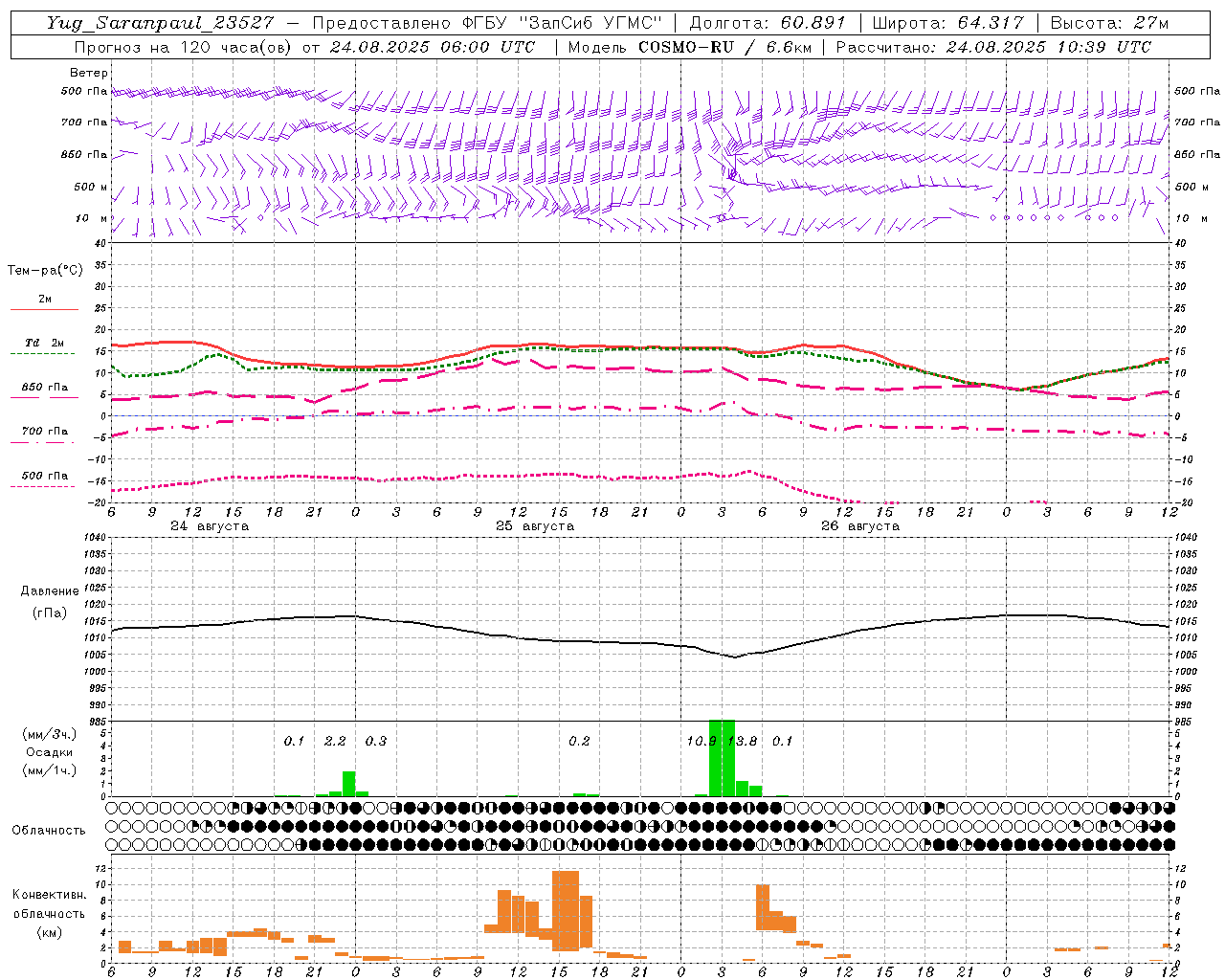Click the '(мм/3ч.)' precipitation unit label
This screenshot has height=980, width=1225.
(50, 735)
